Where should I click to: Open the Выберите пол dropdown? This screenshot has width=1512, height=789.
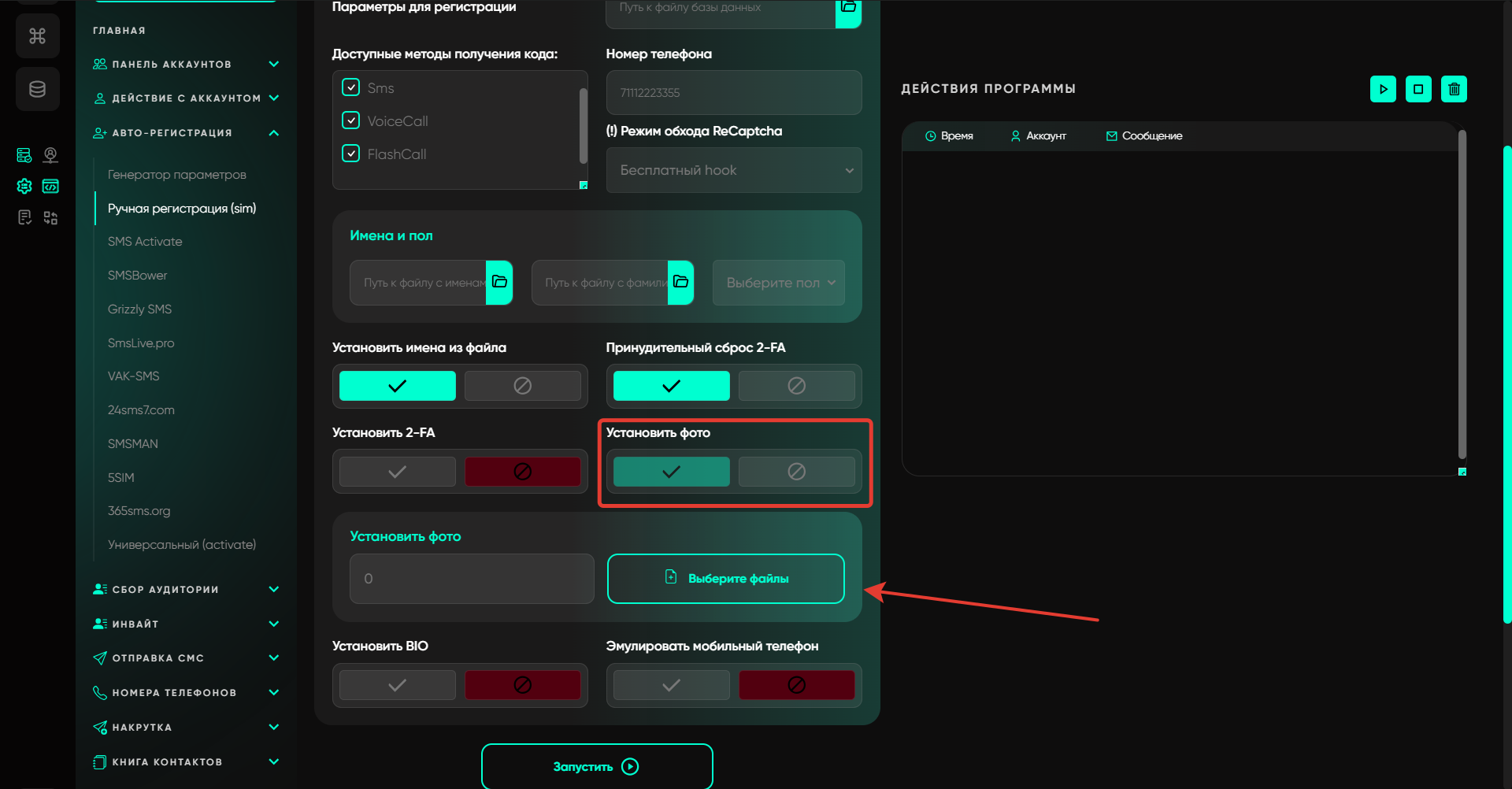(779, 283)
